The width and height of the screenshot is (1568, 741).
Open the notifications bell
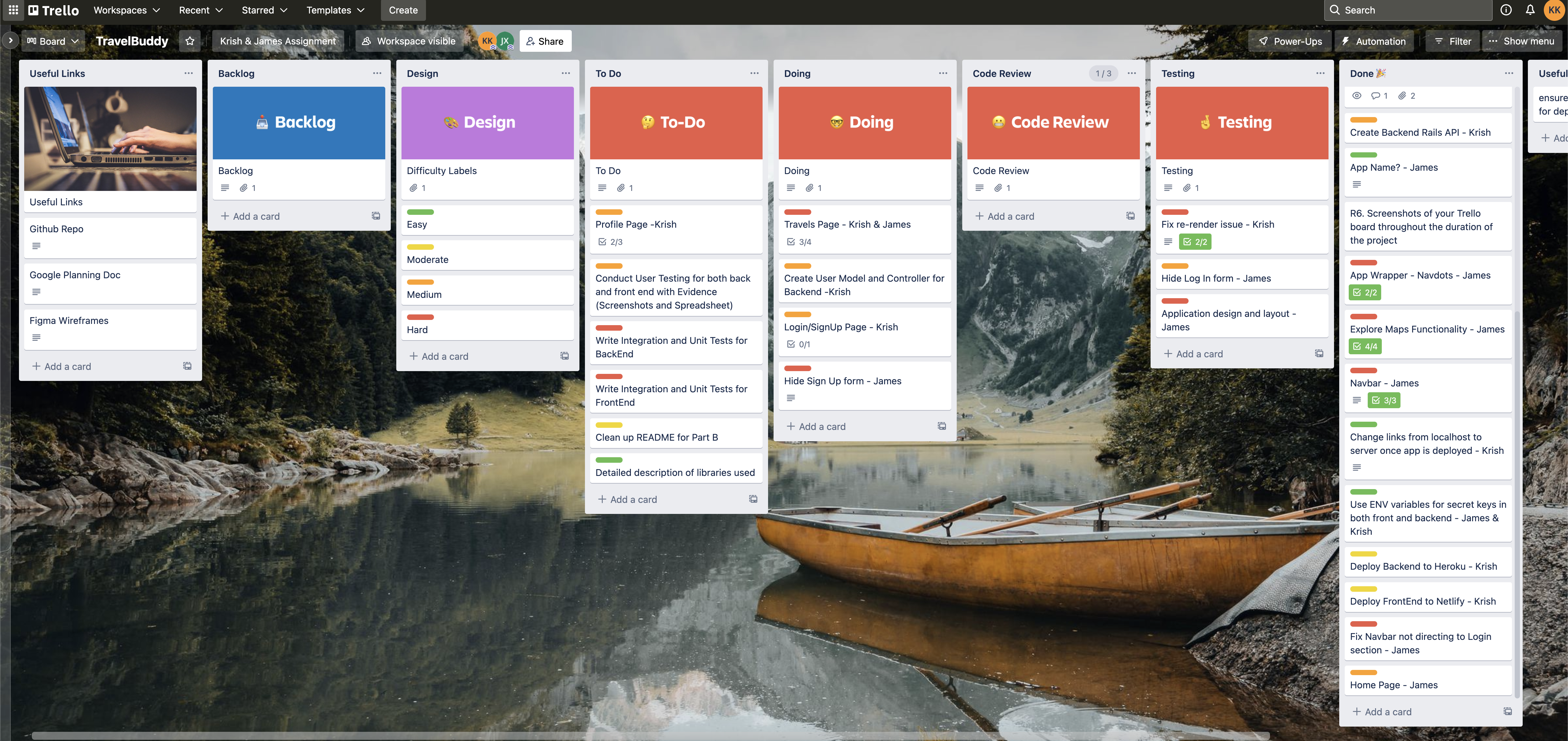click(1530, 10)
